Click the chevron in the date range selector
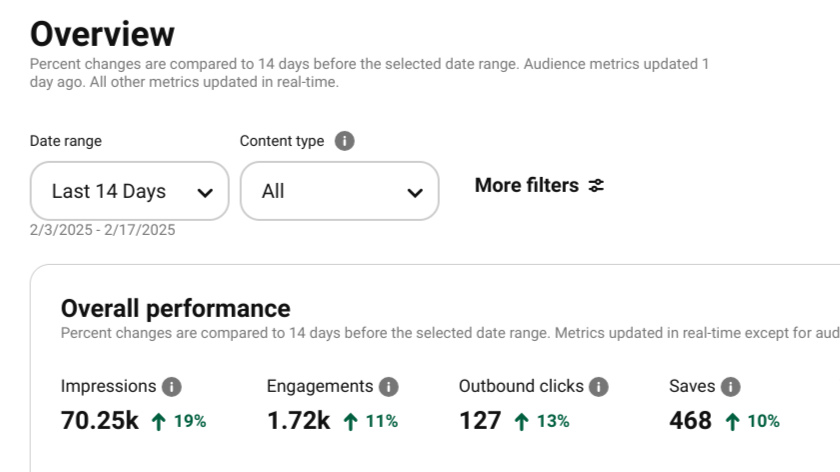 point(205,193)
